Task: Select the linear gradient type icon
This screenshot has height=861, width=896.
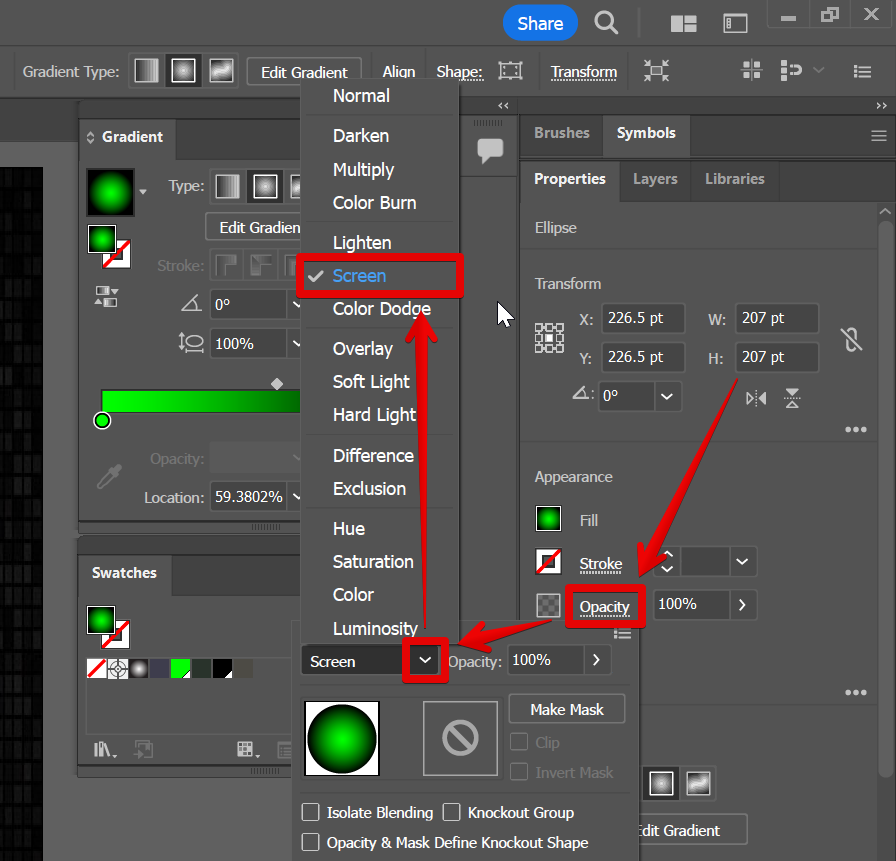Action: (148, 71)
